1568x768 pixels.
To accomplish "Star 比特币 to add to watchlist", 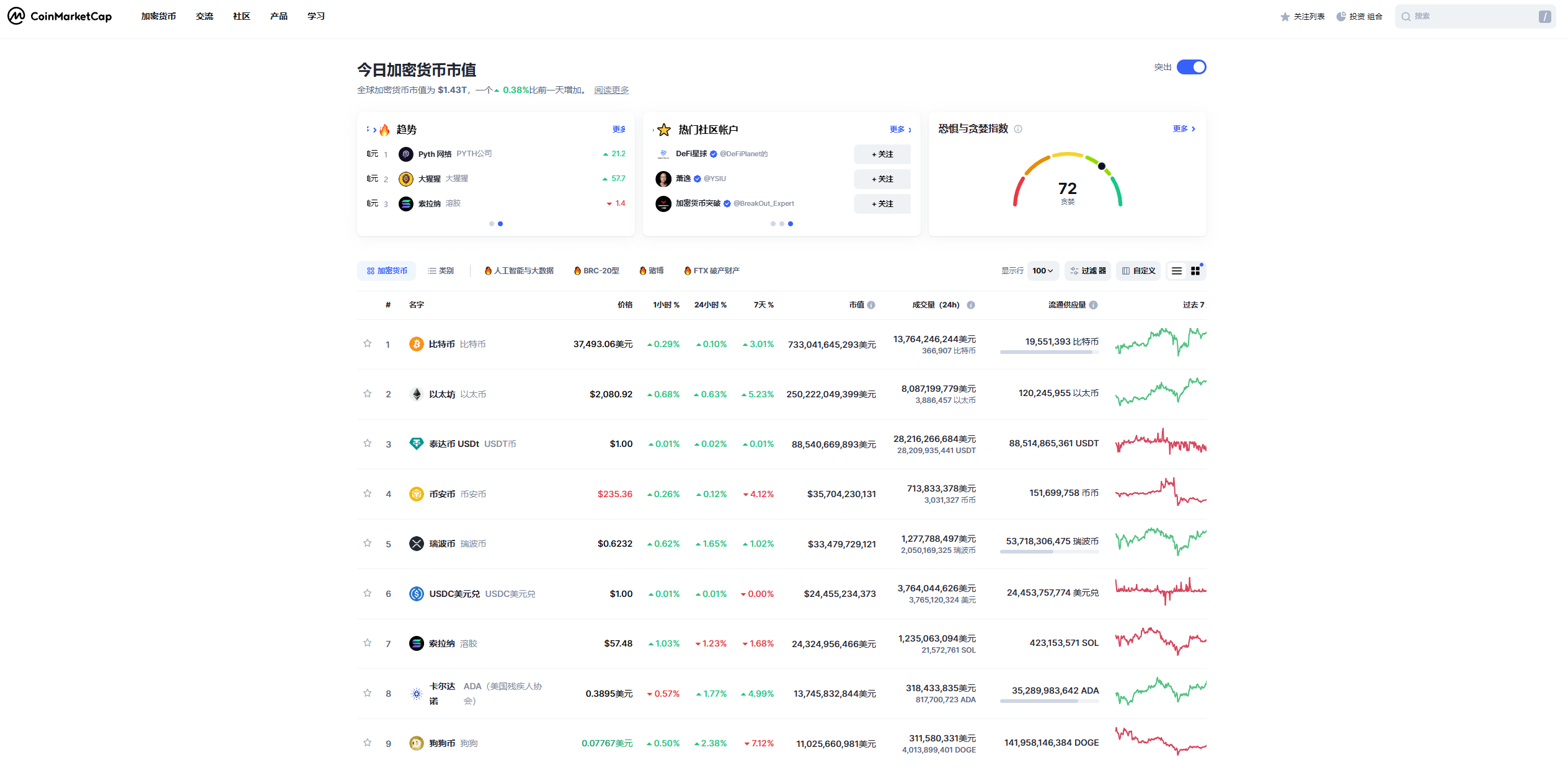I will (x=367, y=343).
